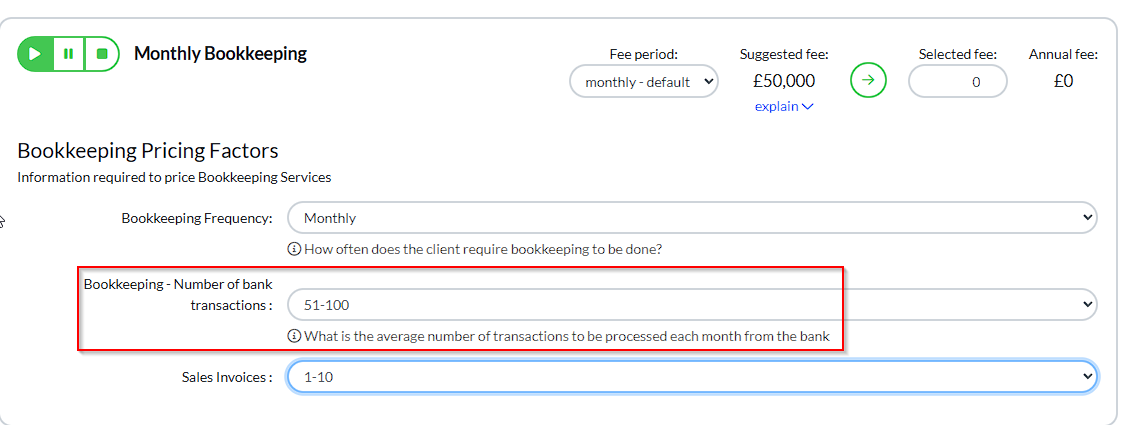Apply suggested fee with green arrow

868,81
